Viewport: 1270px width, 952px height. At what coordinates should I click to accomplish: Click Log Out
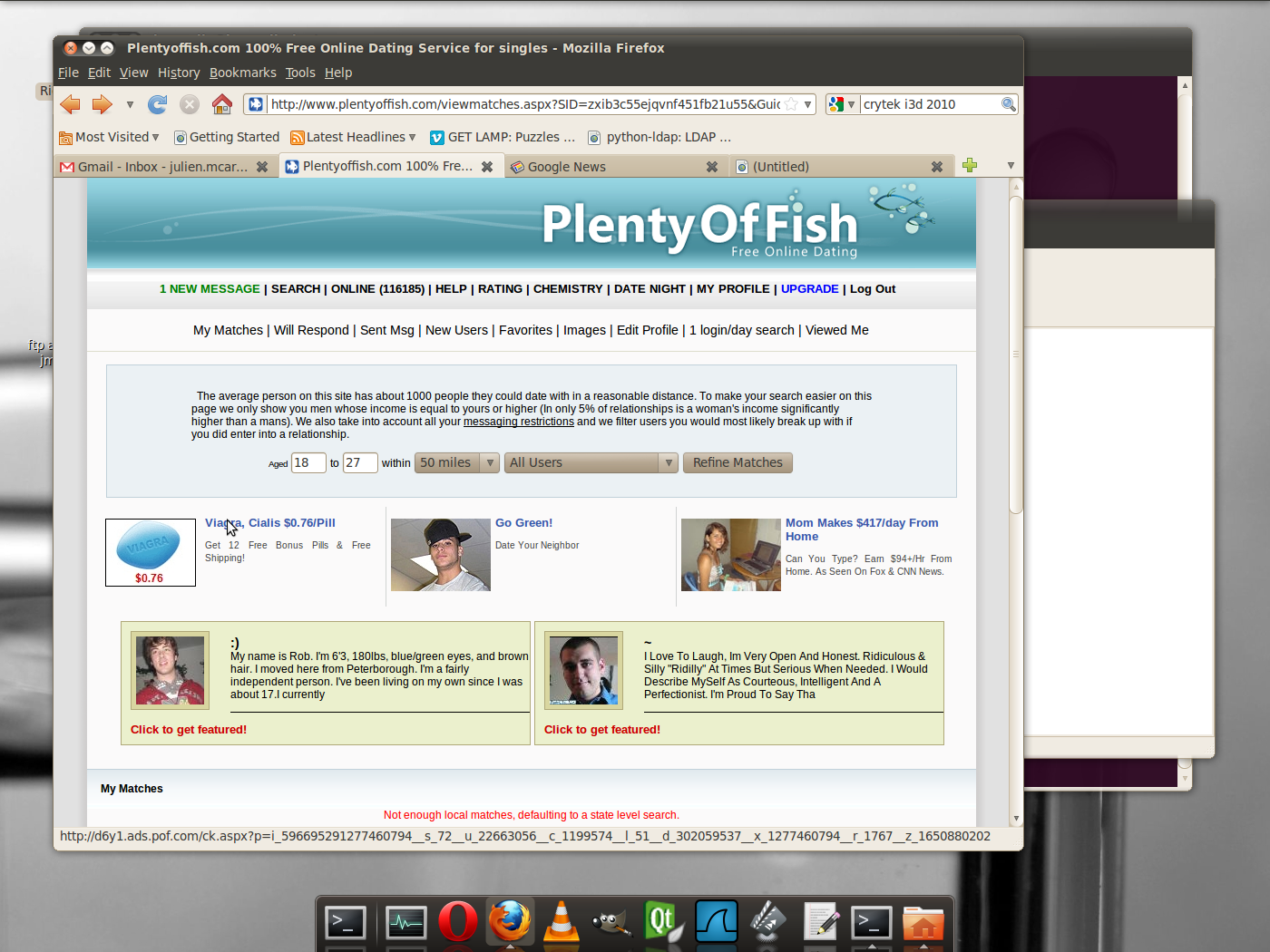click(x=873, y=289)
